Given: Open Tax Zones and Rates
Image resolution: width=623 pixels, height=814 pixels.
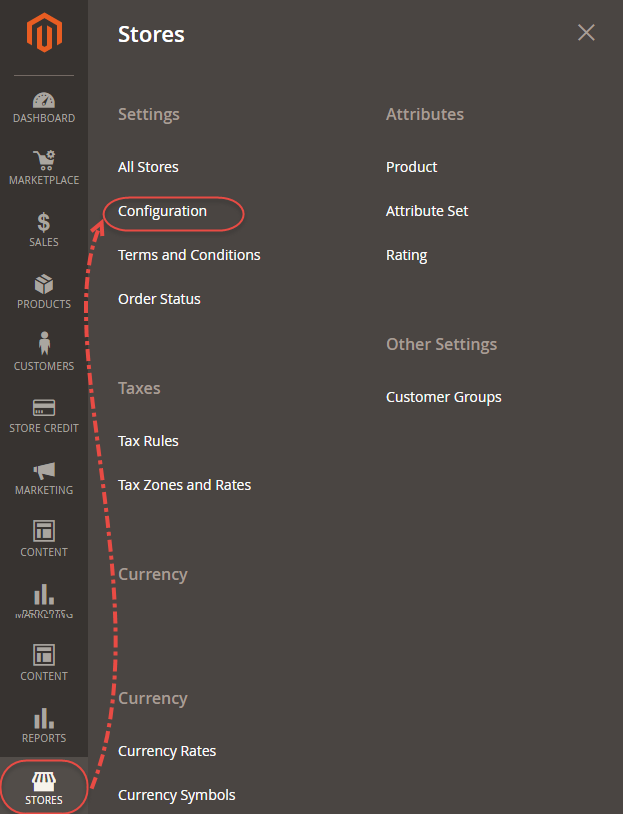Looking at the screenshot, I should (184, 484).
